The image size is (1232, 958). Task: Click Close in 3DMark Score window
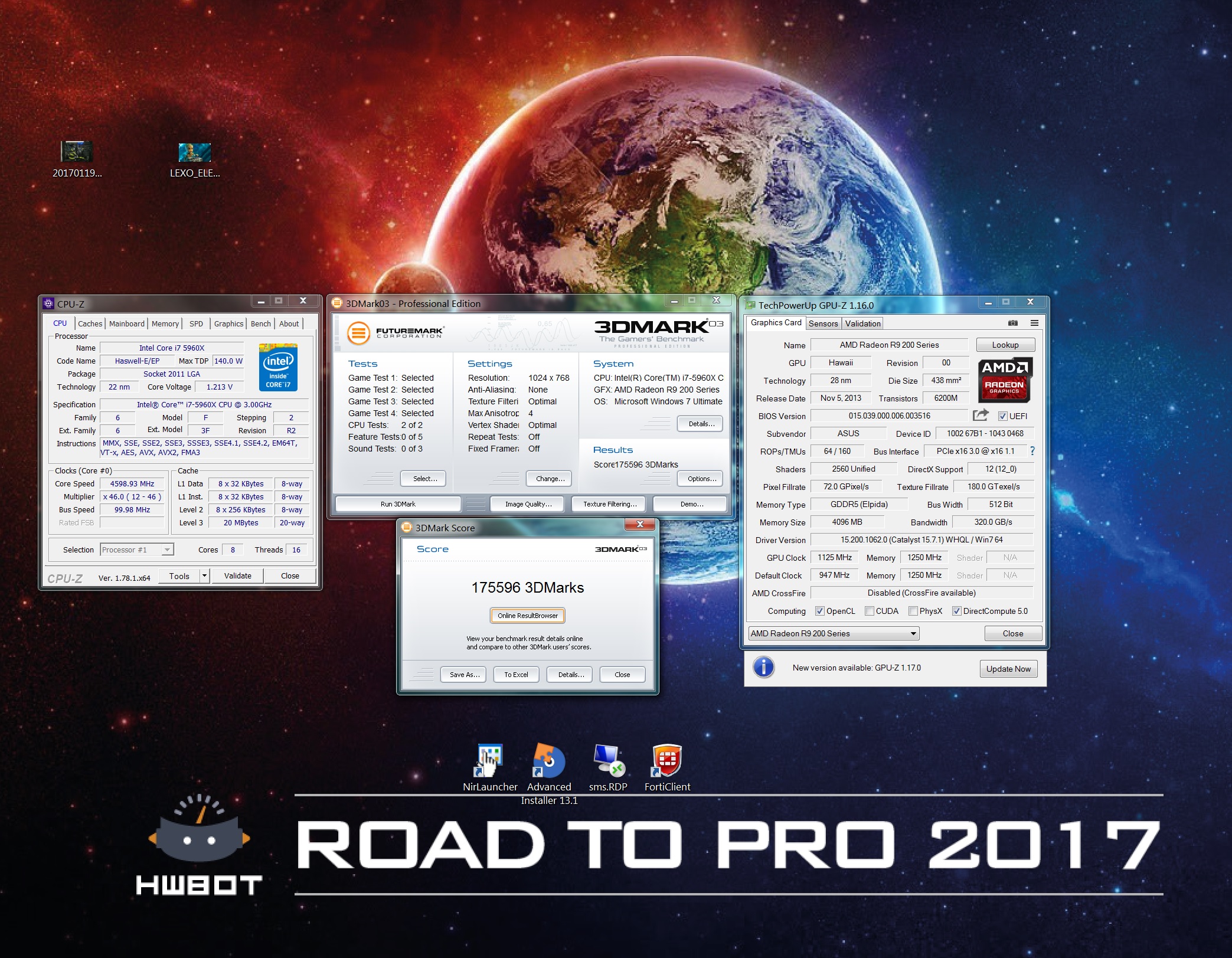click(622, 675)
